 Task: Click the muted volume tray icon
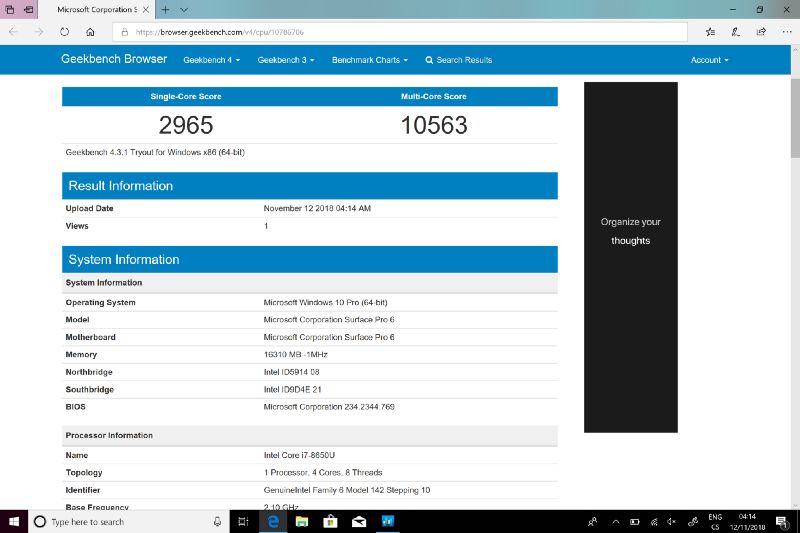672,521
